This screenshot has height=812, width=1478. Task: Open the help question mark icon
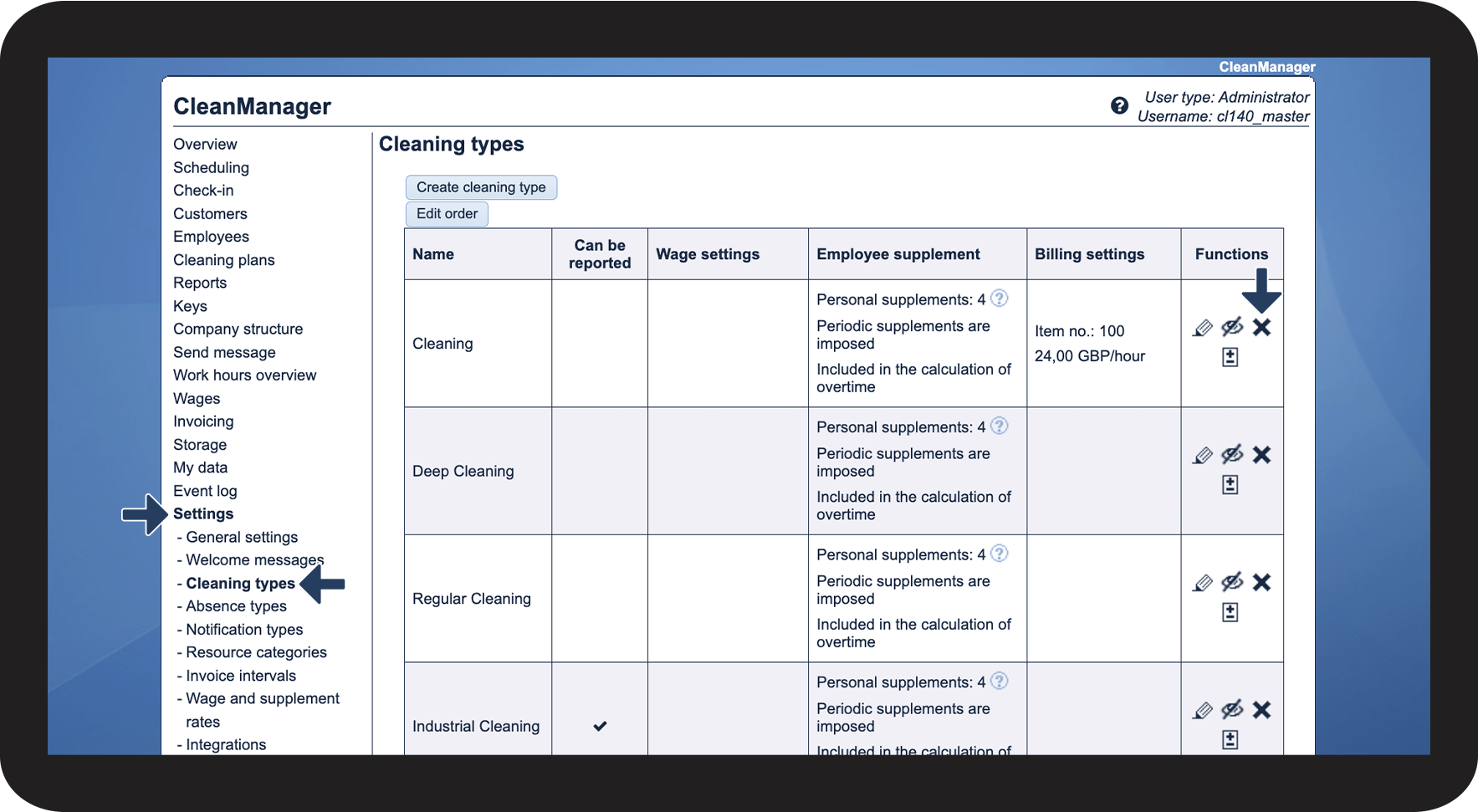click(x=1119, y=106)
